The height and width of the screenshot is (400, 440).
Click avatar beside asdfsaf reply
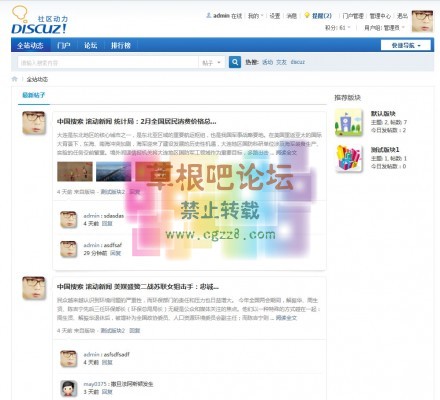tap(68, 249)
